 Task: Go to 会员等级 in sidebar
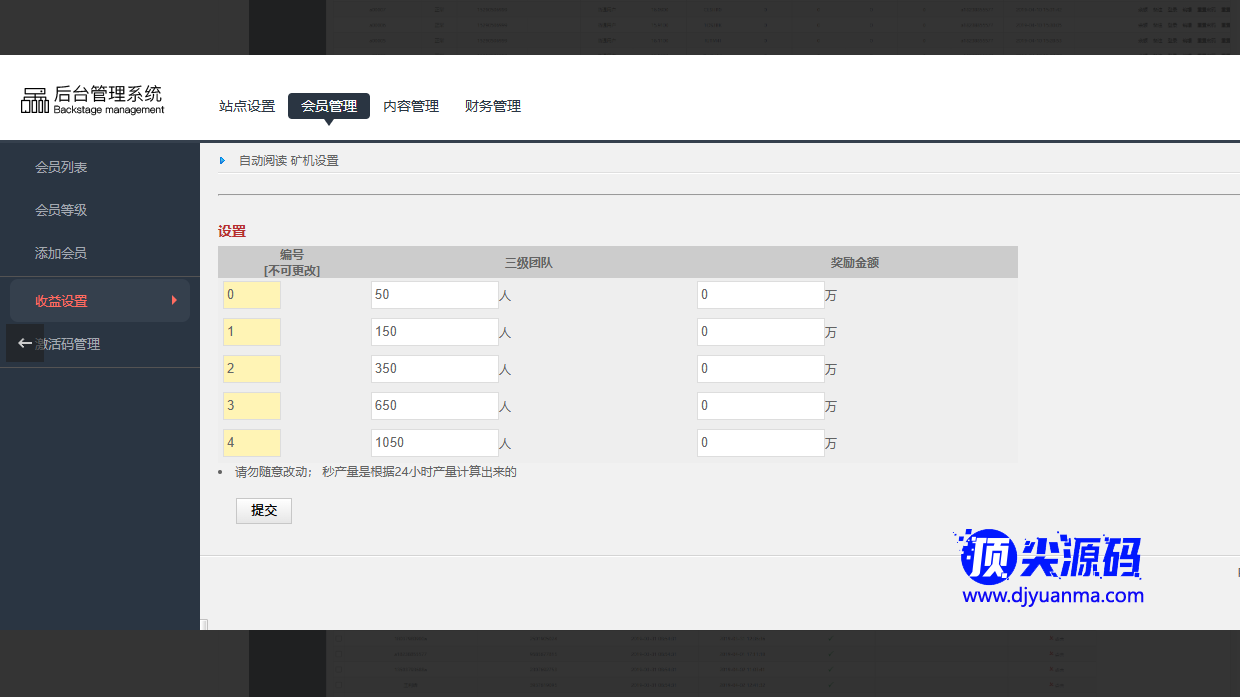tap(61, 210)
